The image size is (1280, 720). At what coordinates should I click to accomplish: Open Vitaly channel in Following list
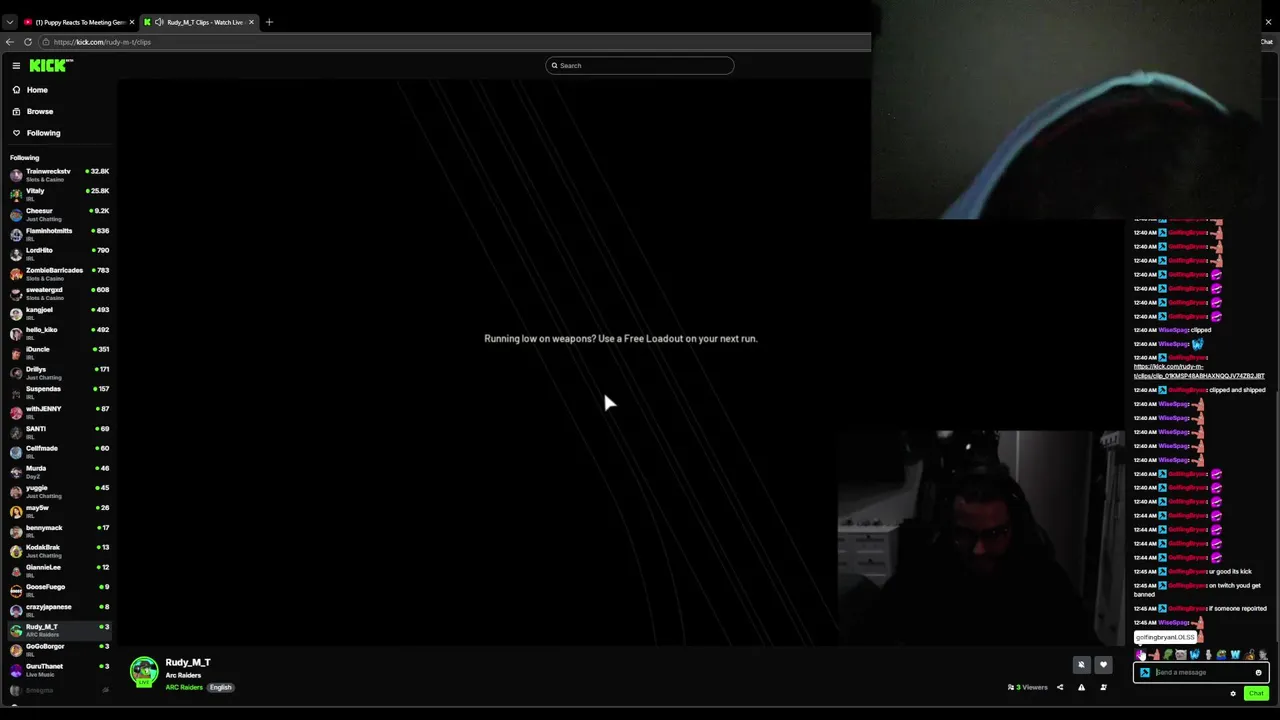tap(60, 194)
